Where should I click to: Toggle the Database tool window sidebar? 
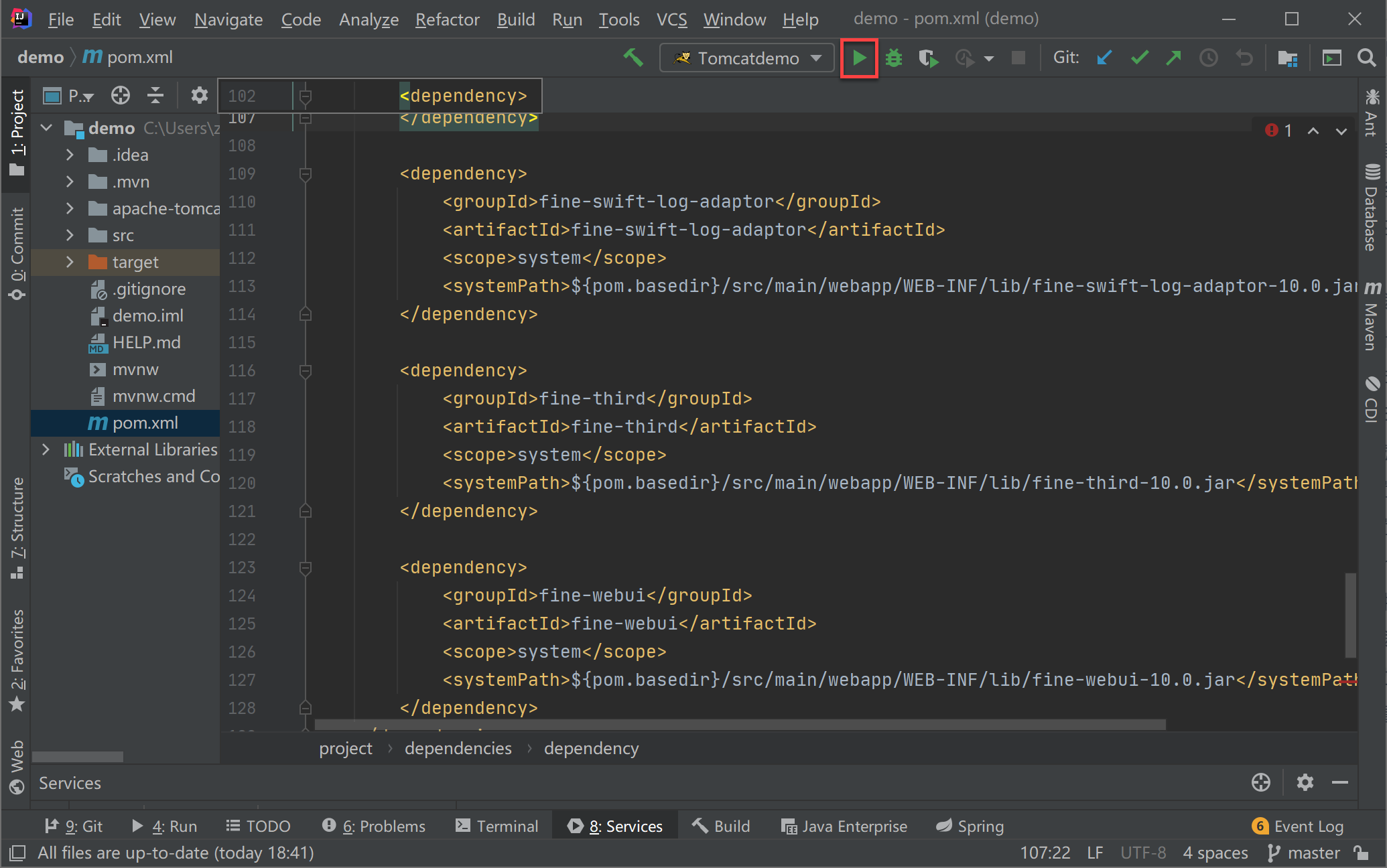(x=1372, y=208)
